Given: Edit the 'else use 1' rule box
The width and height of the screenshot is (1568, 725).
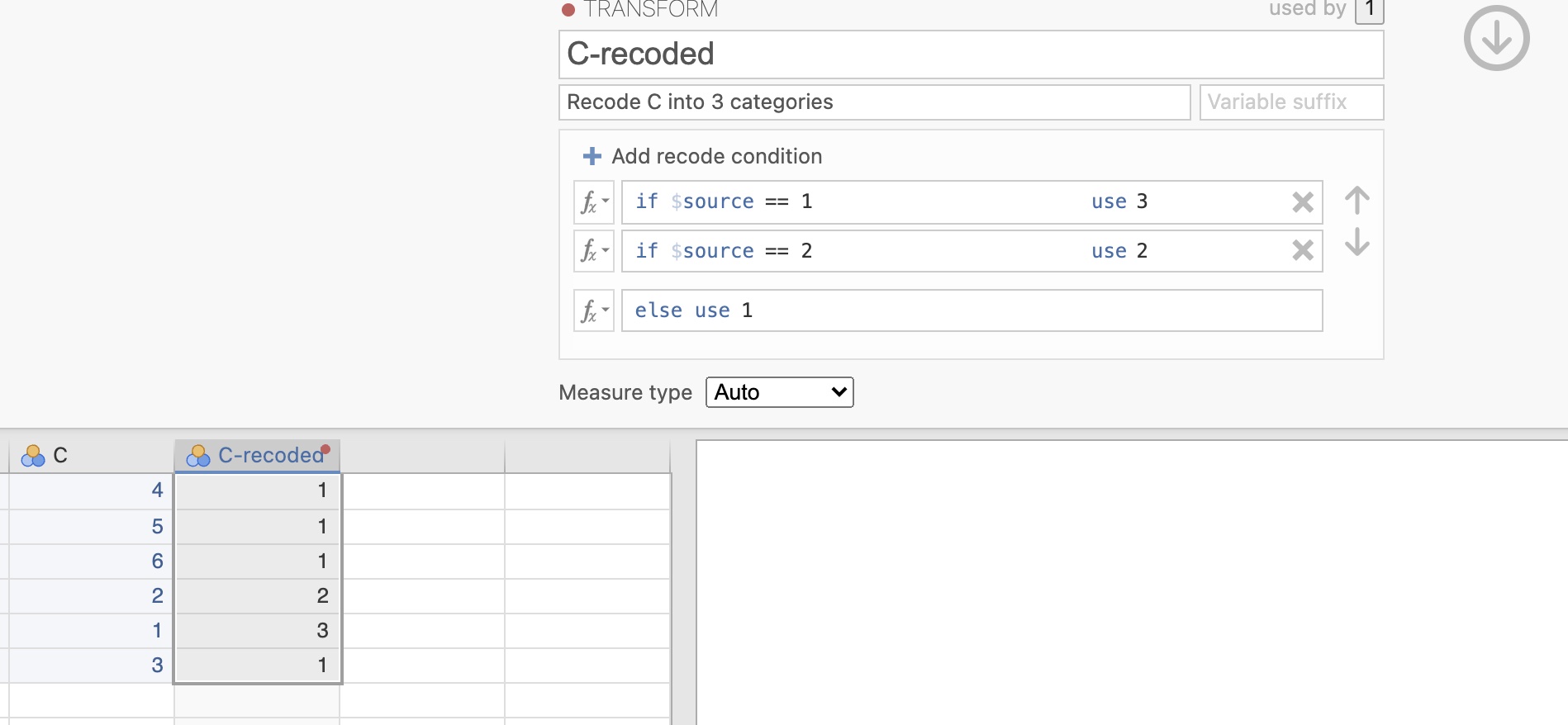Looking at the screenshot, I should tap(971, 310).
